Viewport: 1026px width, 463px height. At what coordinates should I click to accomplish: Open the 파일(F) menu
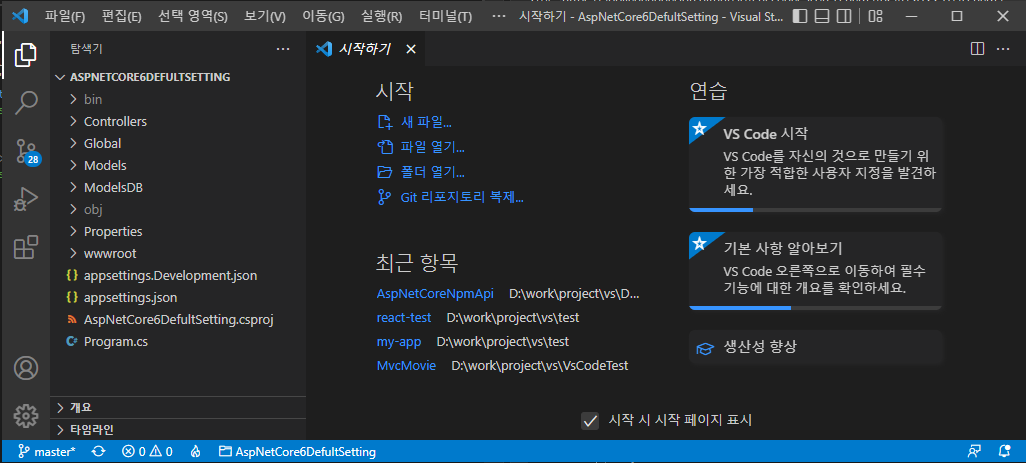(x=65, y=16)
